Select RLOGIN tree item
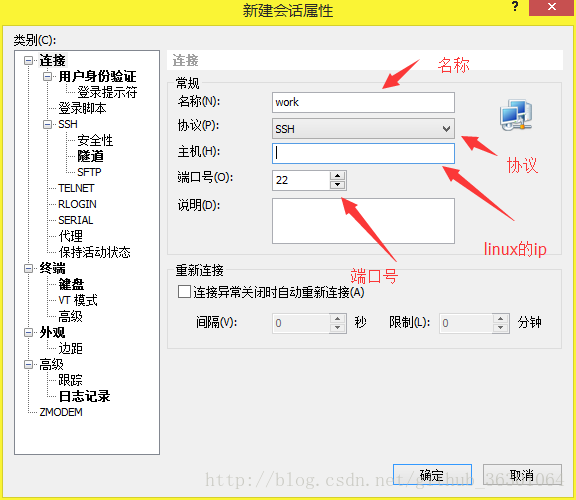 77,204
